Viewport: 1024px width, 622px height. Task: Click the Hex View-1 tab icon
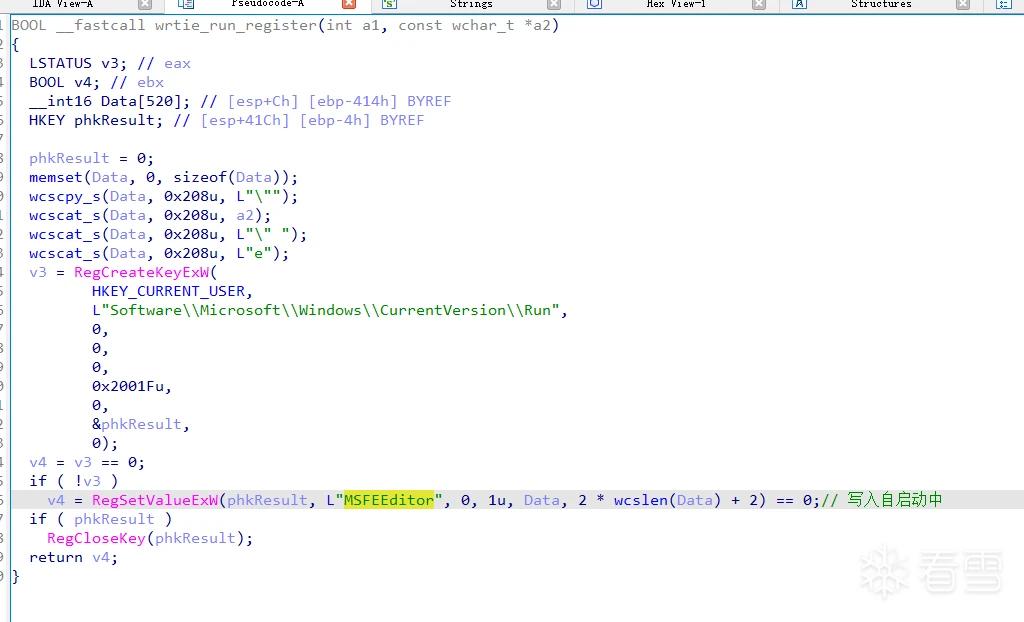pyautogui.click(x=594, y=4)
